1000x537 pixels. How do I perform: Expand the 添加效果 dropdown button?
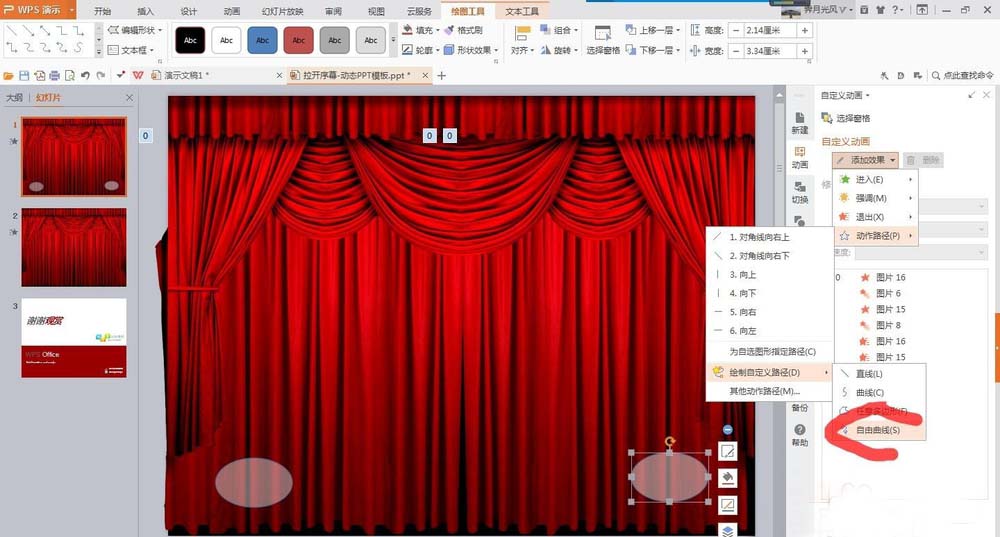[x=865, y=160]
